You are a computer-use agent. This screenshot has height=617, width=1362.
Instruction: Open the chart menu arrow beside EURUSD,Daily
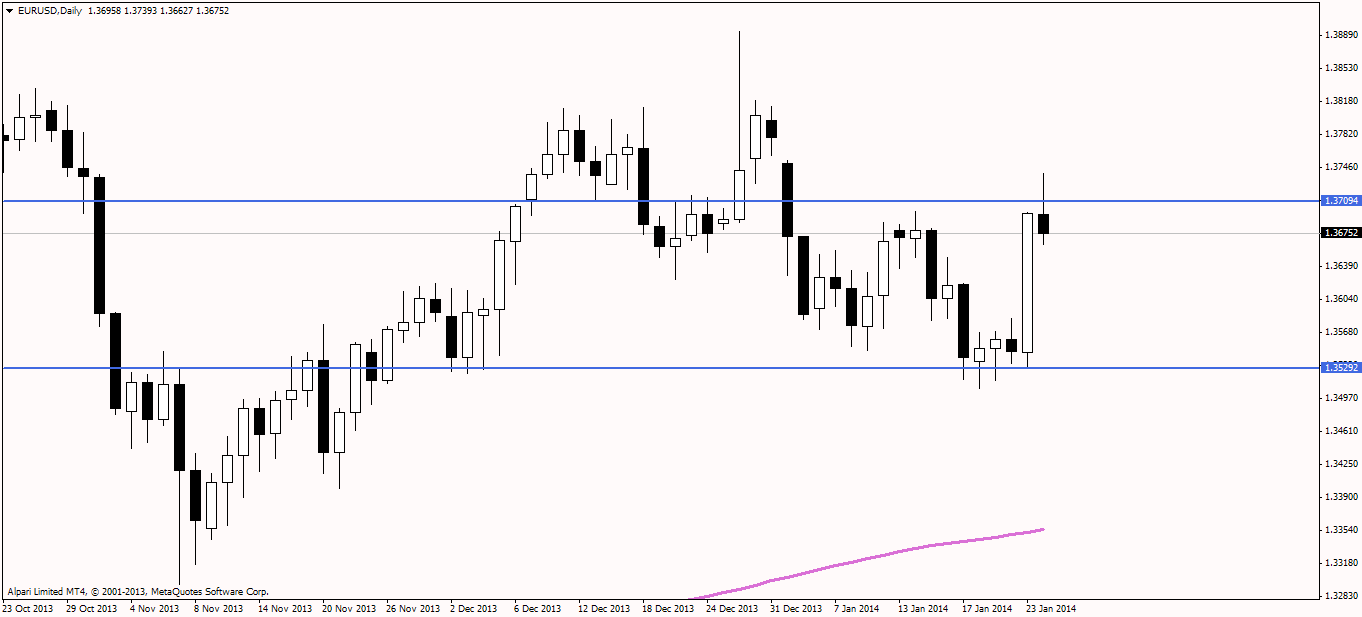9,10
